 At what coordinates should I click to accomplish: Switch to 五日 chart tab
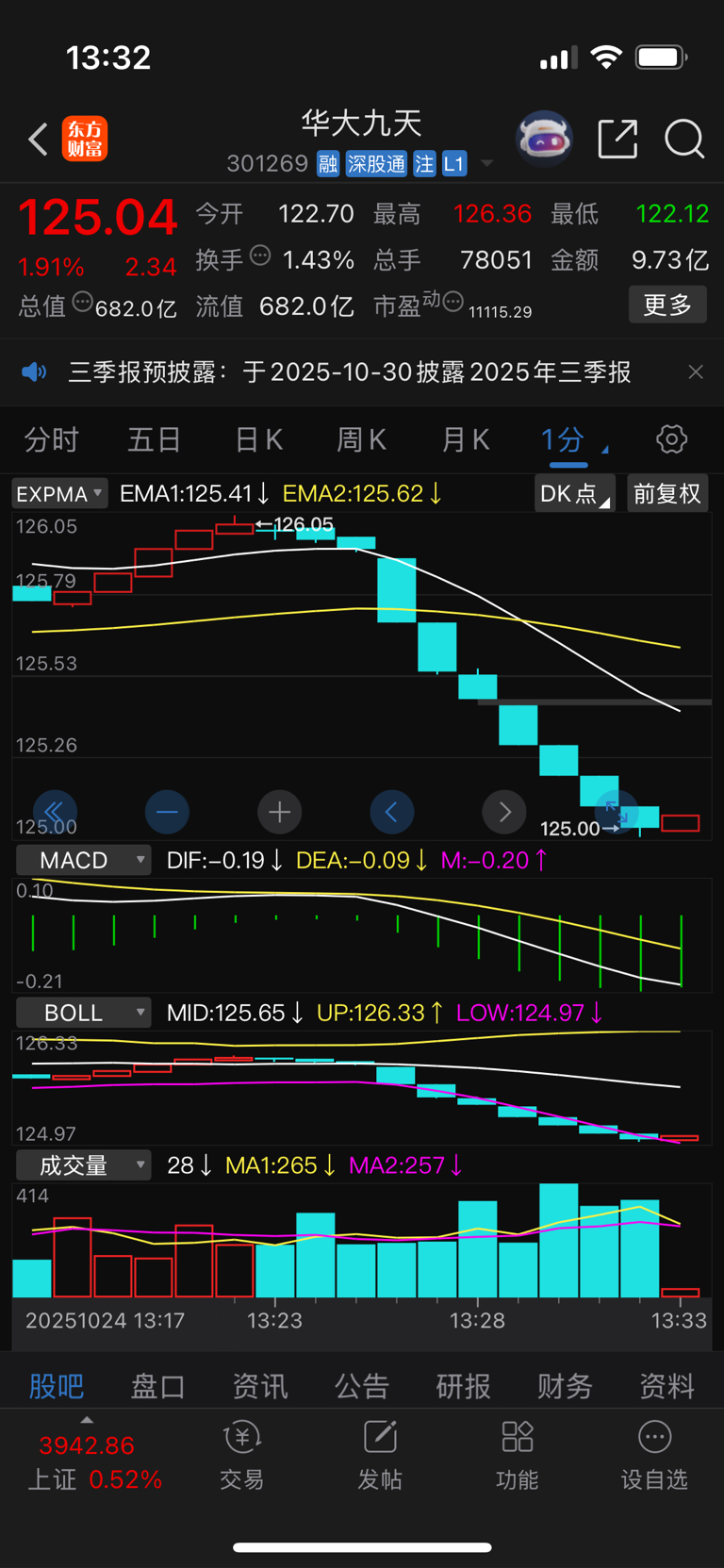(155, 439)
